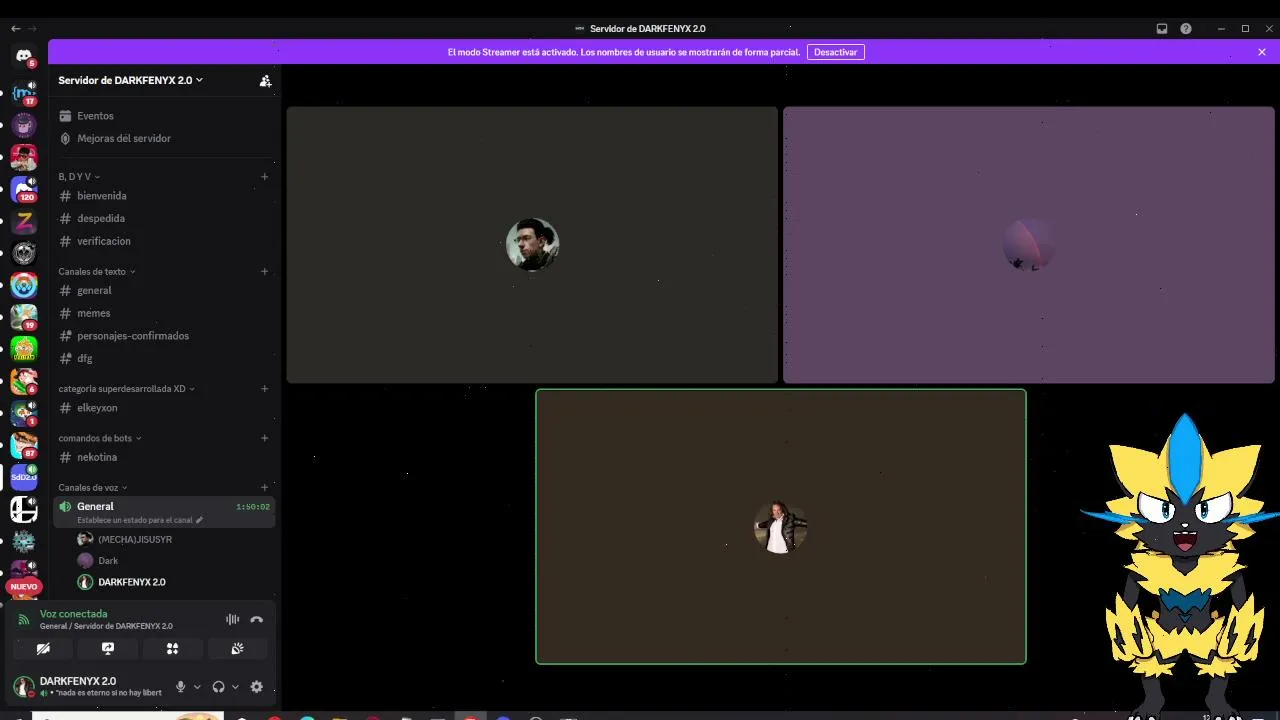Dismiss the streamer mode banner
The width and height of the screenshot is (1280, 720).
1262,52
